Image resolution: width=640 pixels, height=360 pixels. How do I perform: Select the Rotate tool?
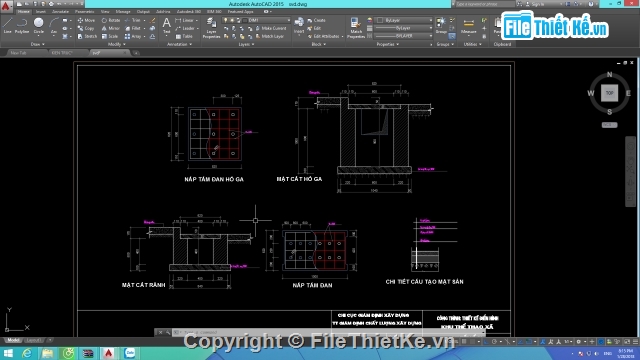click(111, 20)
